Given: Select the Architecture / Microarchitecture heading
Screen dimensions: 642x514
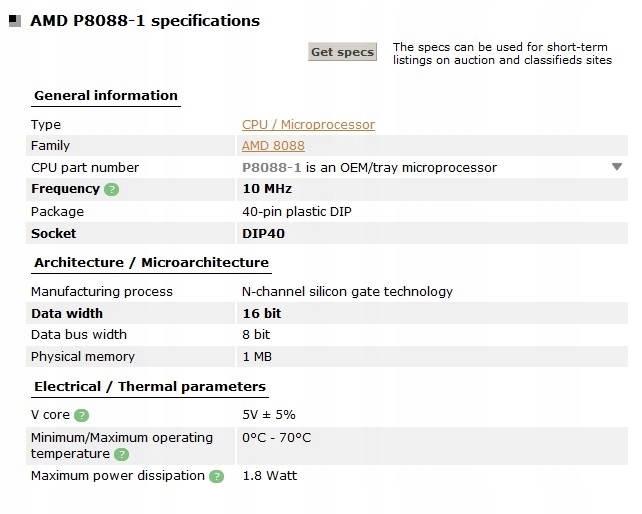Looking at the screenshot, I should point(151,263).
